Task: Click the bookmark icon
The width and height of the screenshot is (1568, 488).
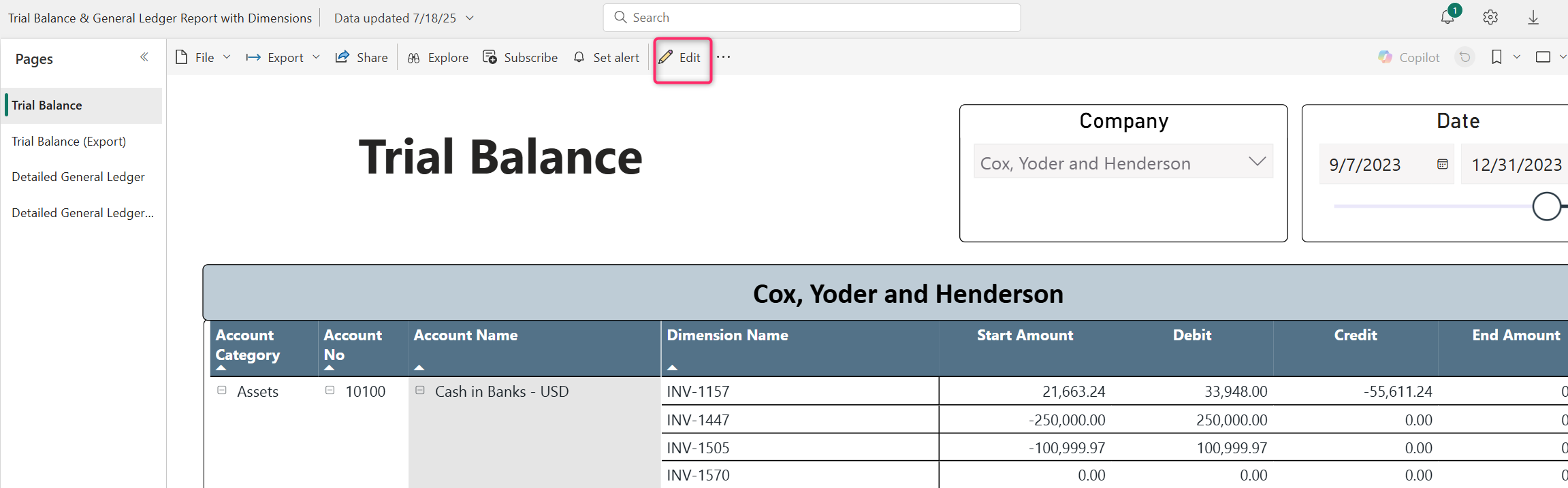Action: [1497, 57]
